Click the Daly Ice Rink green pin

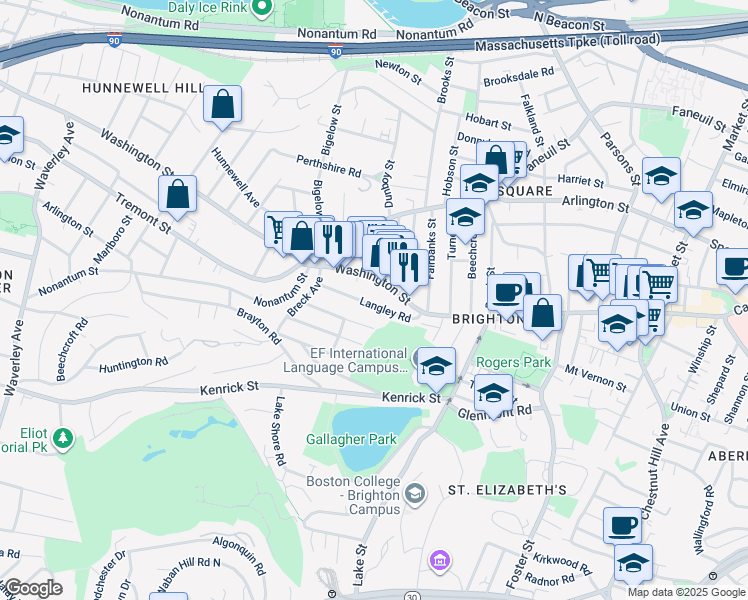click(x=261, y=8)
